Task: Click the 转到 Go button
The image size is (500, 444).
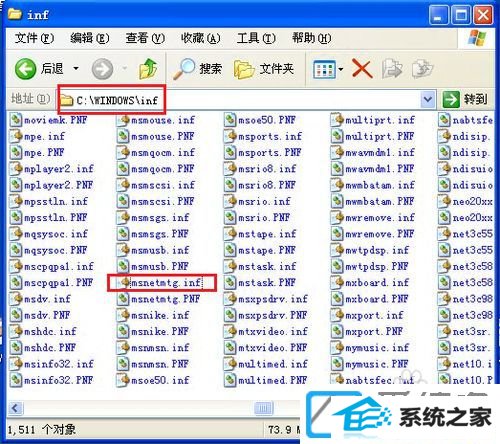Action: pyautogui.click(x=465, y=99)
